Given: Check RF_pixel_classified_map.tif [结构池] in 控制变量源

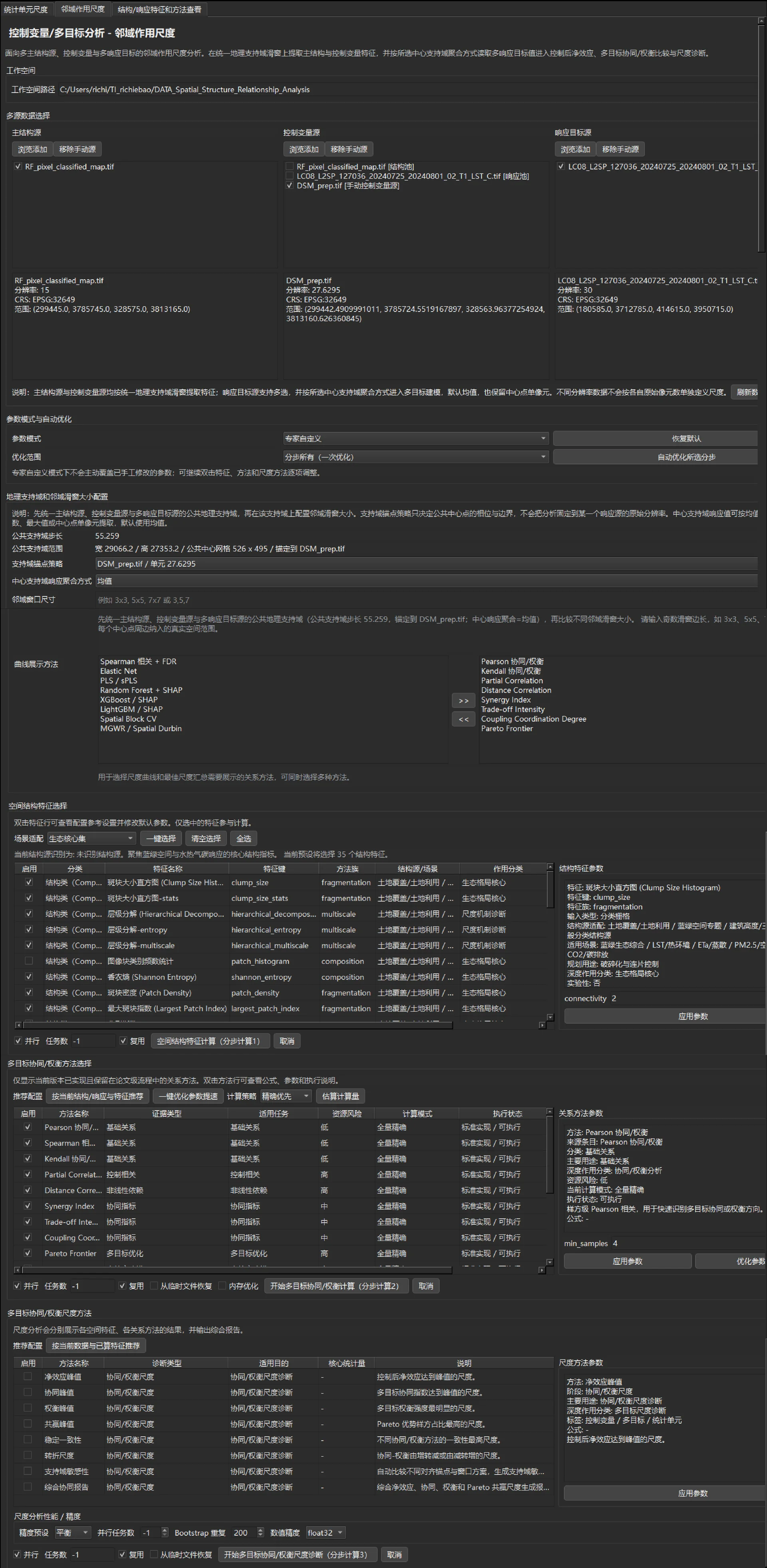Looking at the screenshot, I should point(290,167).
